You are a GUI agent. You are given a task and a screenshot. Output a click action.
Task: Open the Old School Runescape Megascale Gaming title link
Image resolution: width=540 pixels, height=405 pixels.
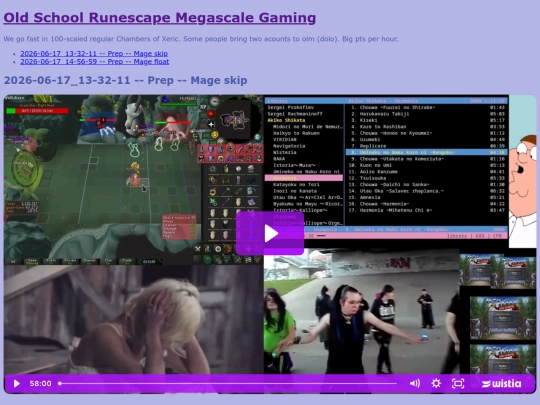pos(159,18)
